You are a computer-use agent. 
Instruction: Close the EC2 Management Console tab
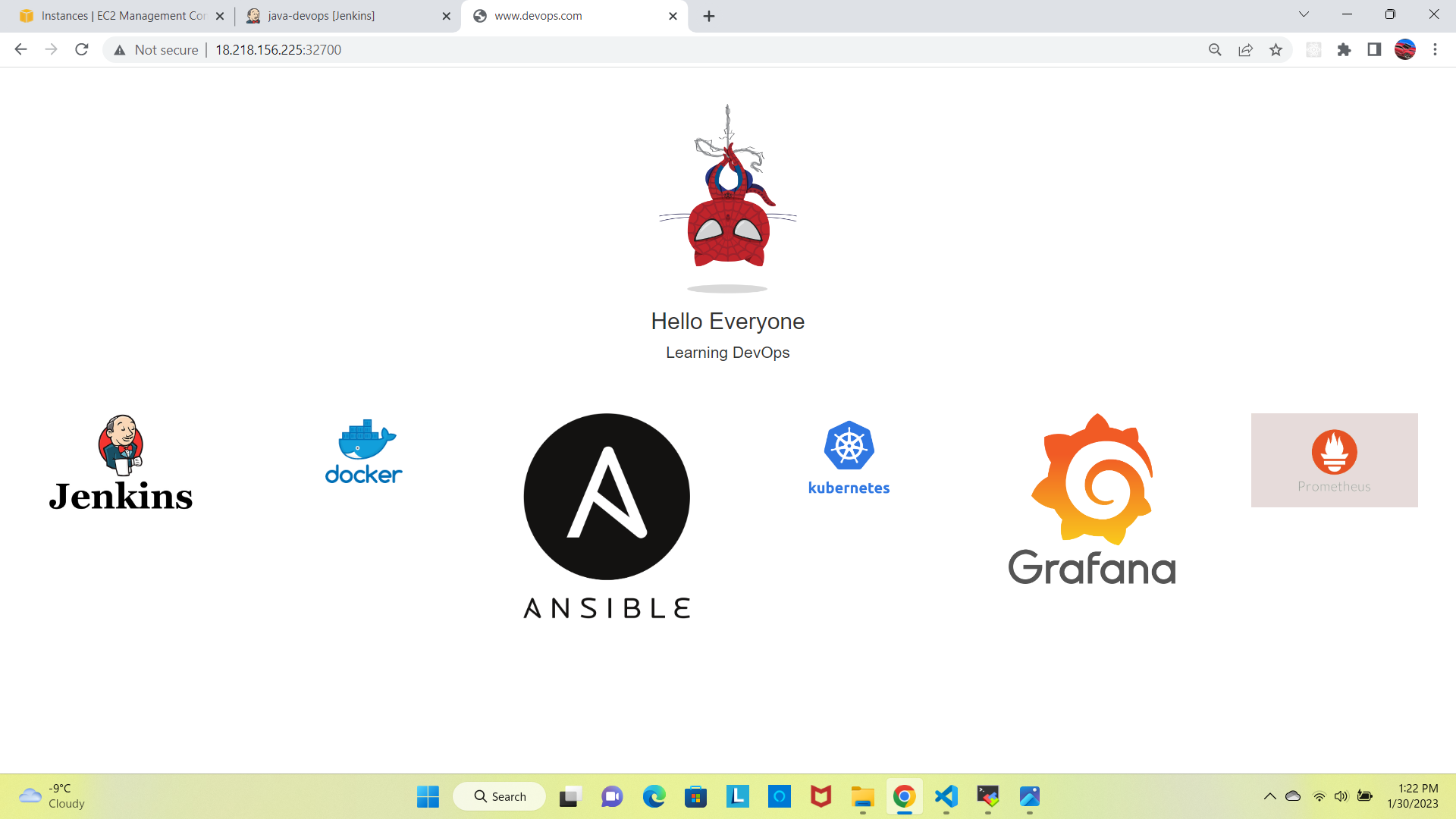click(x=220, y=16)
